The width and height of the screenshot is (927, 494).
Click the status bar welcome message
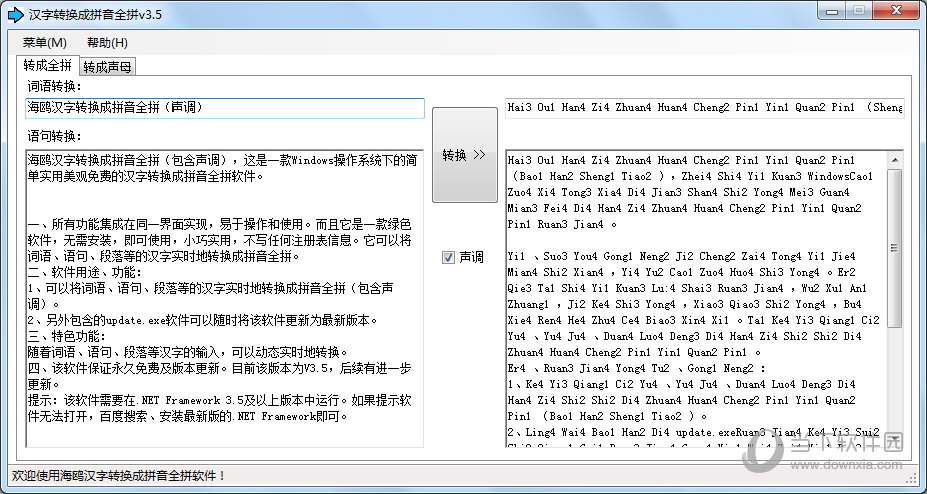(x=118, y=475)
